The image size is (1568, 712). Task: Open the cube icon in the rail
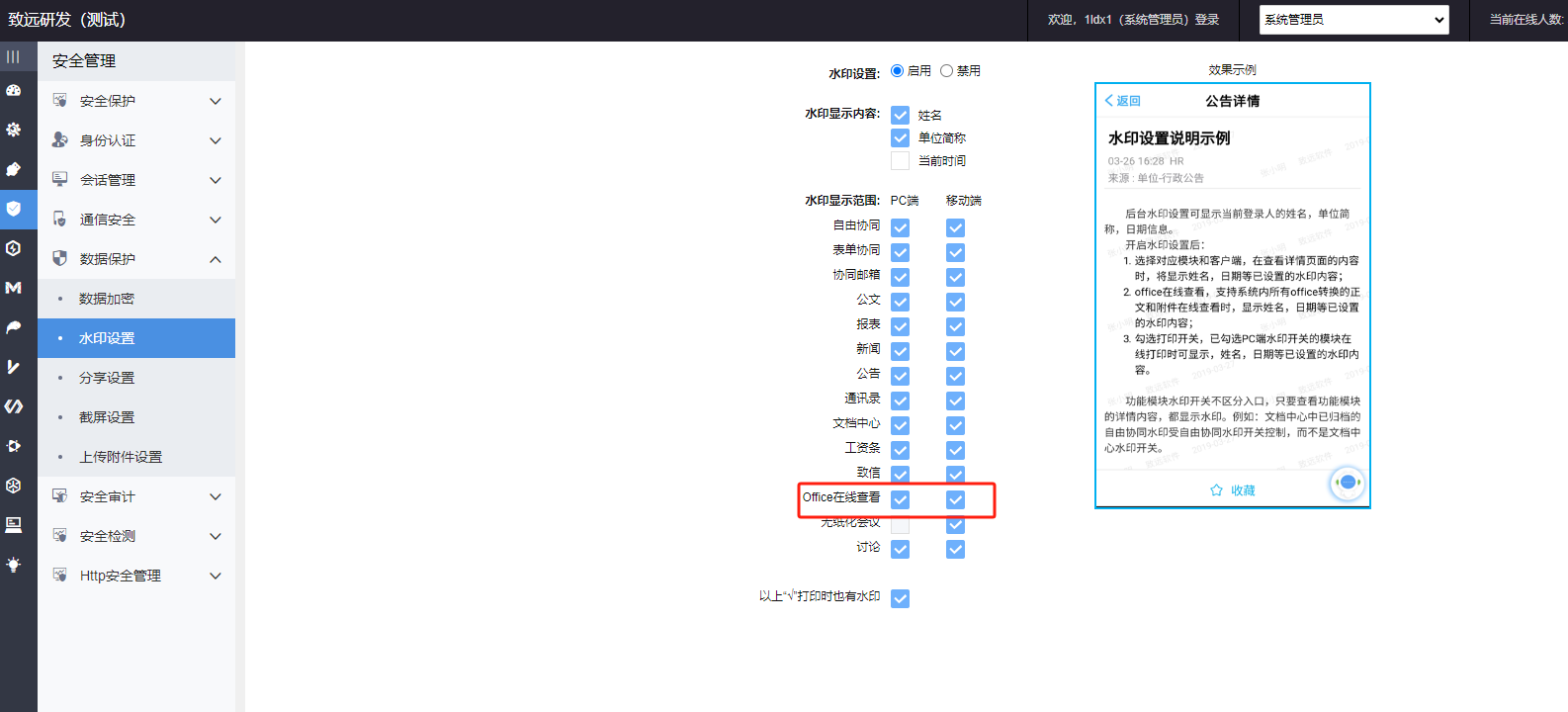click(13, 486)
